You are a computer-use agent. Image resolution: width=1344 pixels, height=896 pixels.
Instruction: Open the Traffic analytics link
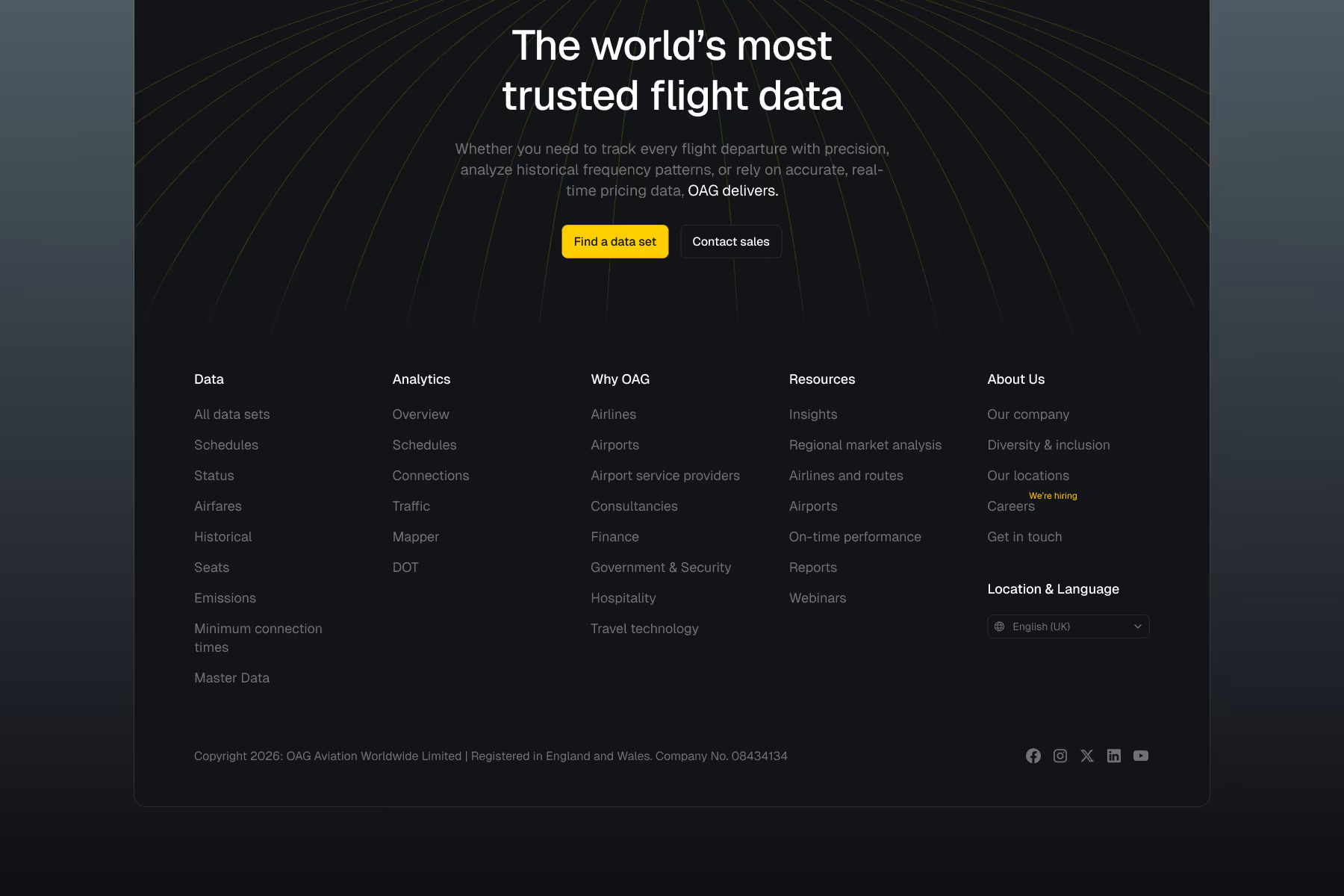(x=411, y=506)
